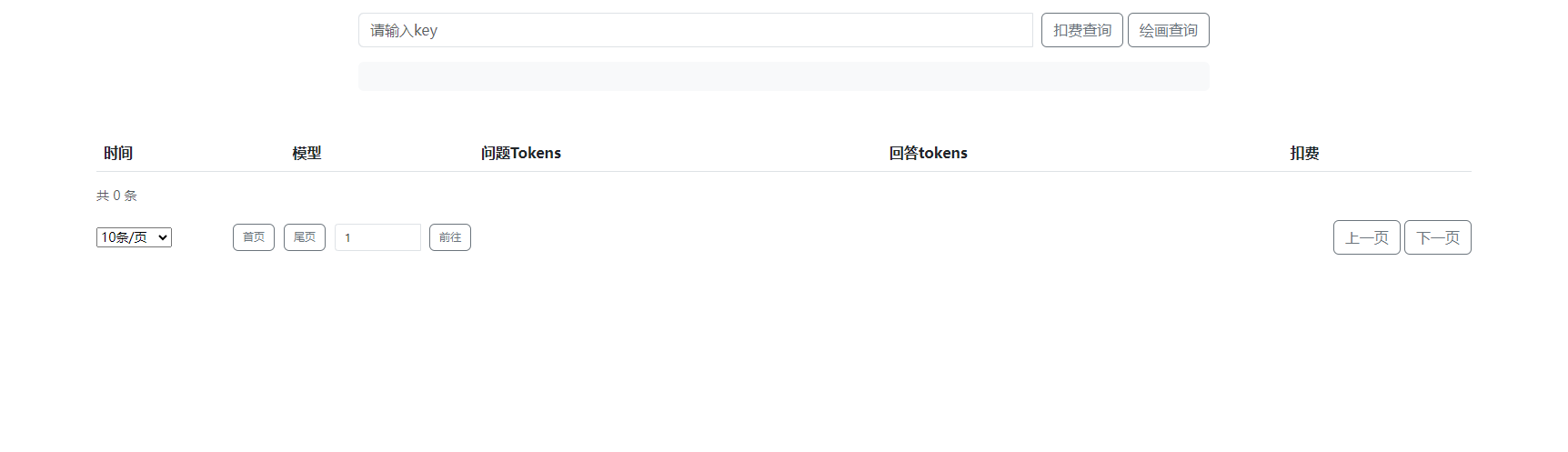
Task: Click the 共 0 条 total count text
Action: pos(116,196)
